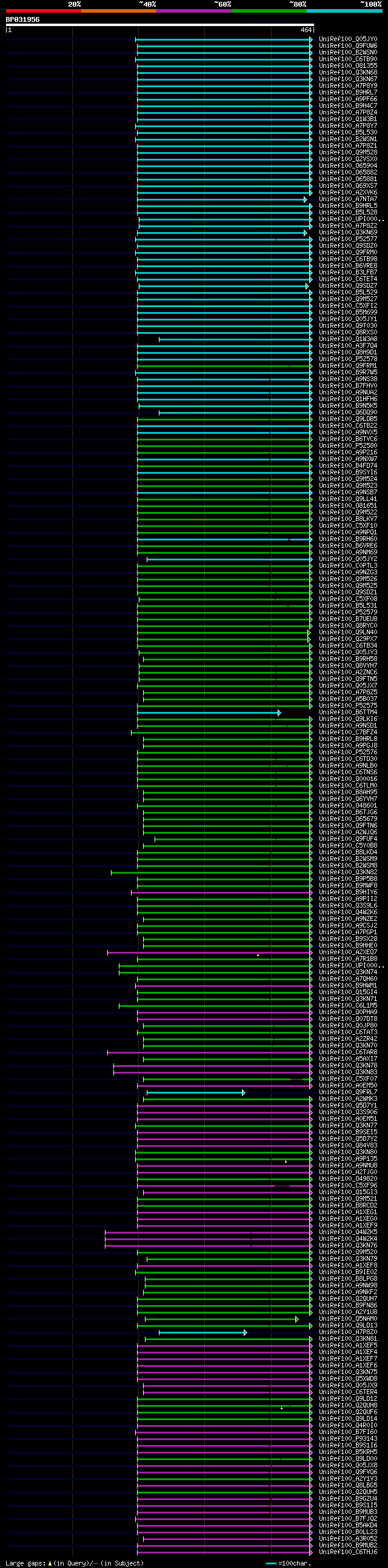
Task: Click the red 20% identity legend segment
Action: tap(43, 11)
